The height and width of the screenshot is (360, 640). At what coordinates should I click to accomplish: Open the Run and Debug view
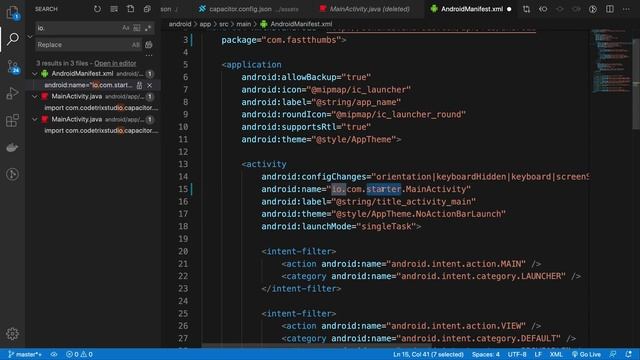13,93
